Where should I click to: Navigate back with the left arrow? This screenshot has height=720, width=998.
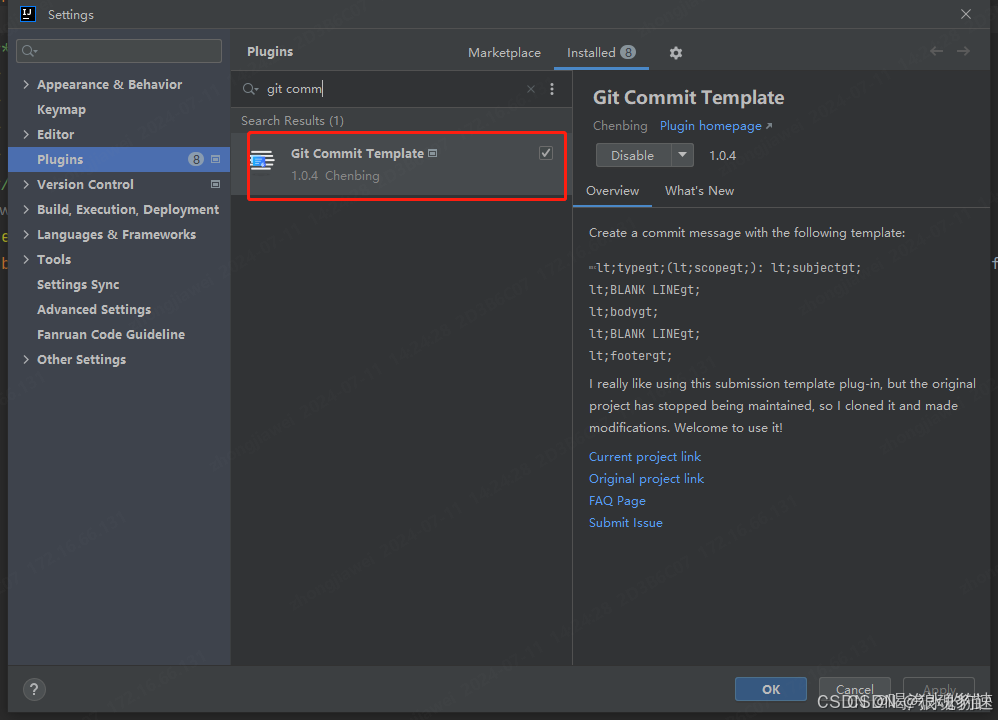coord(936,51)
